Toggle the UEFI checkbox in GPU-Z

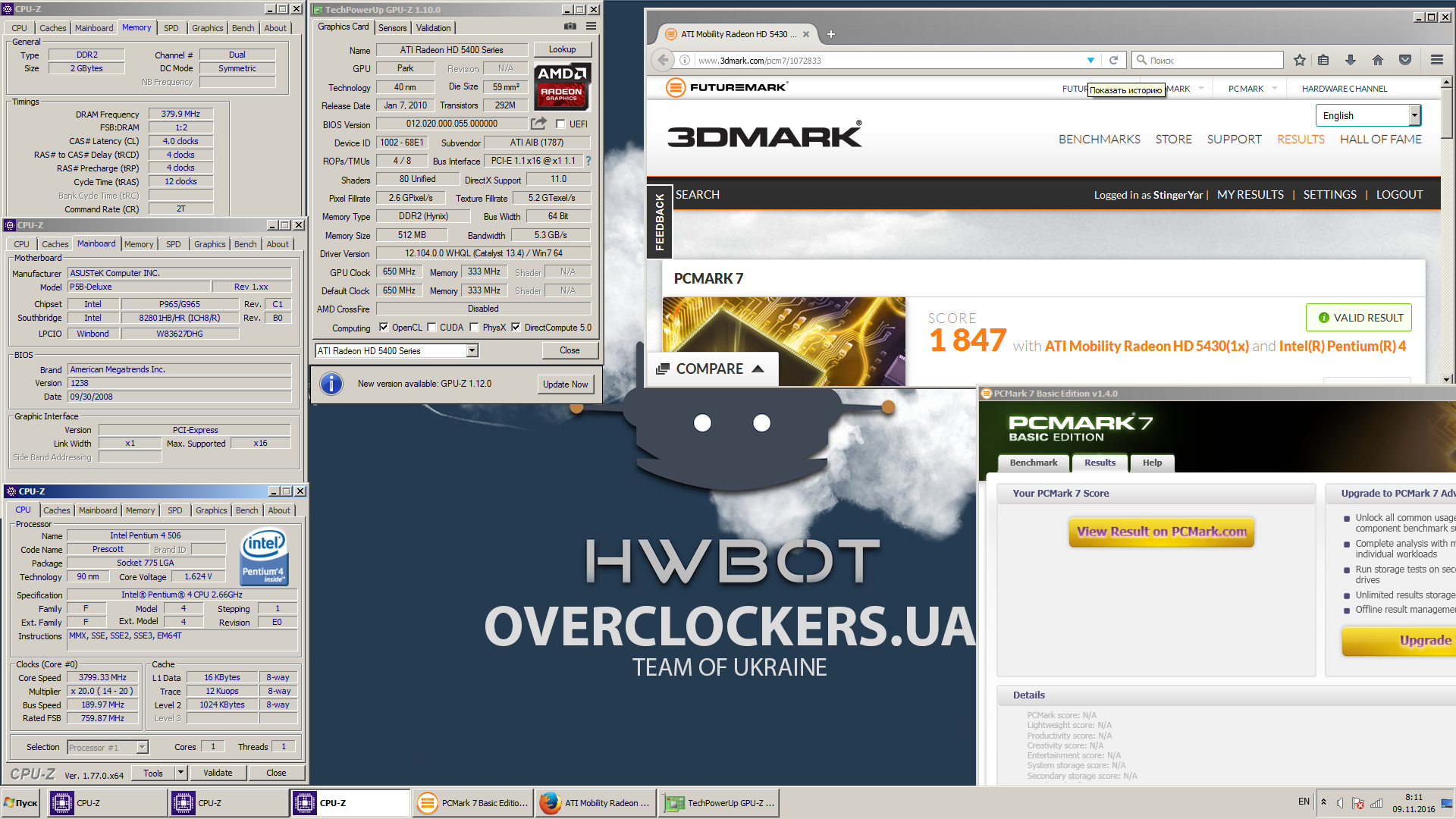560,124
